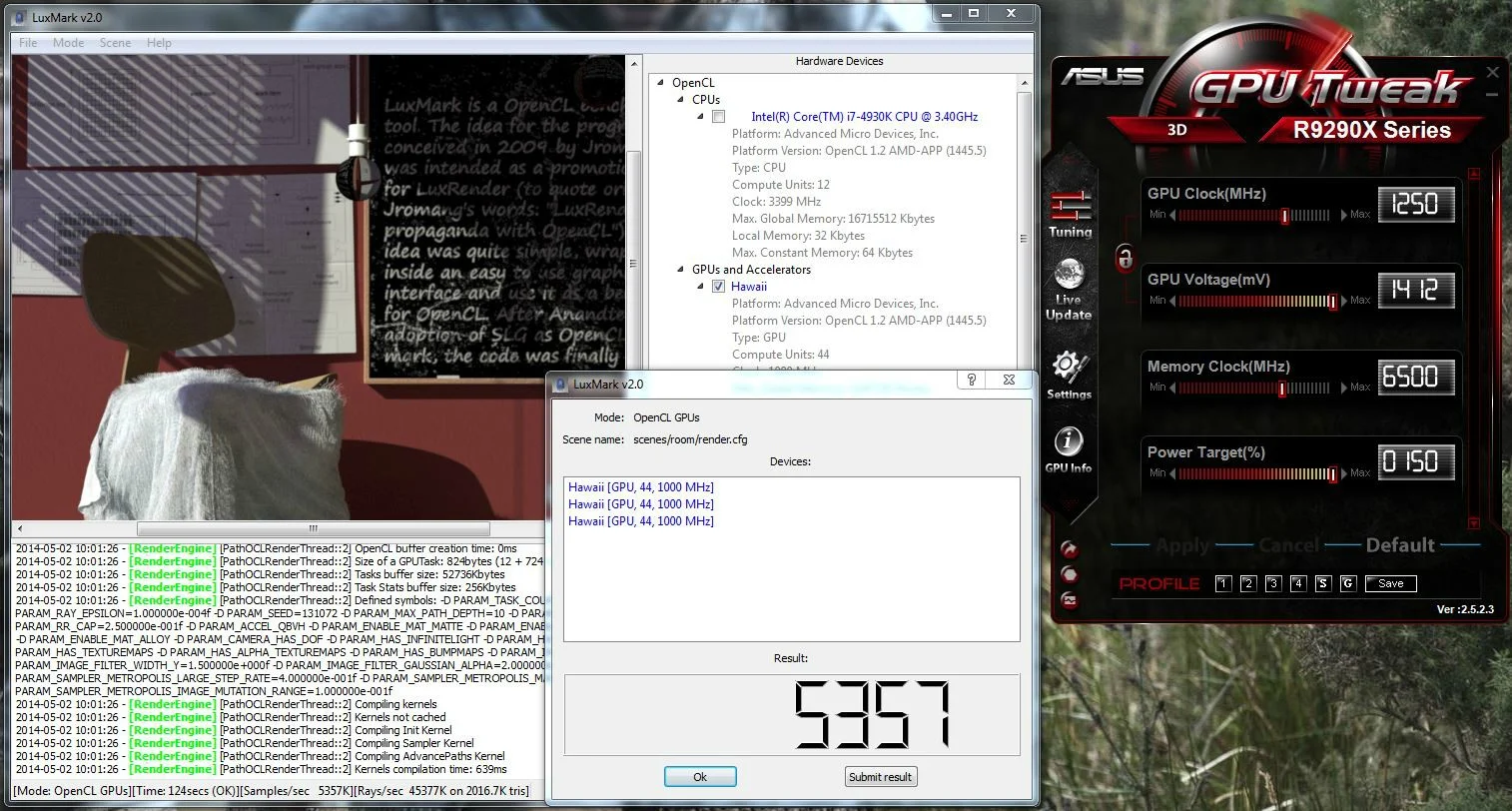Image resolution: width=1512 pixels, height=811 pixels.
Task: Click the help question mark in result dialog
Action: tap(972, 380)
